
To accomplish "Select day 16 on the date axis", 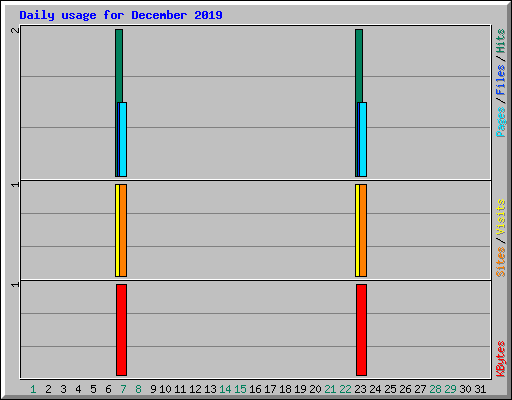I will pyautogui.click(x=255, y=389).
